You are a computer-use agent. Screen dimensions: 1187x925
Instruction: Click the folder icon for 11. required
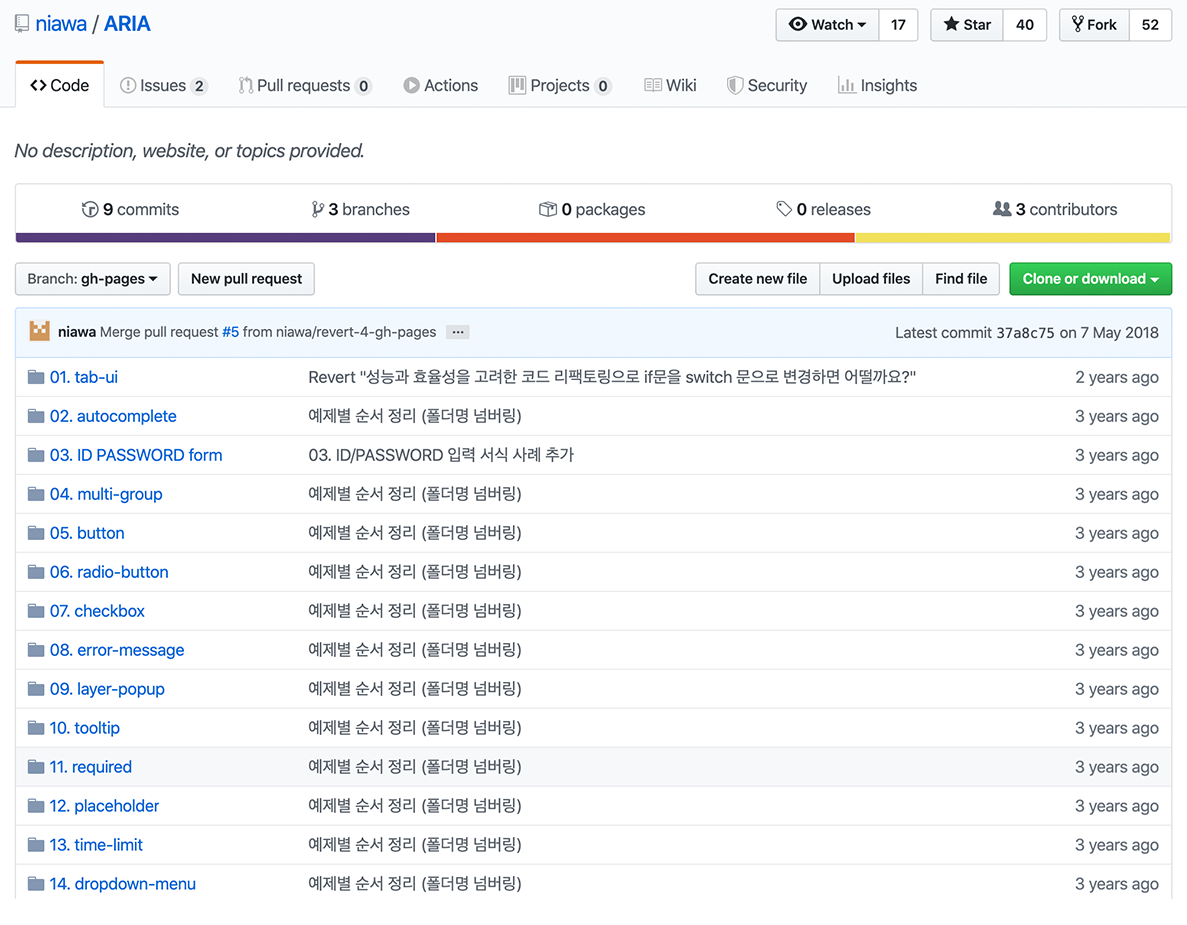tap(36, 767)
